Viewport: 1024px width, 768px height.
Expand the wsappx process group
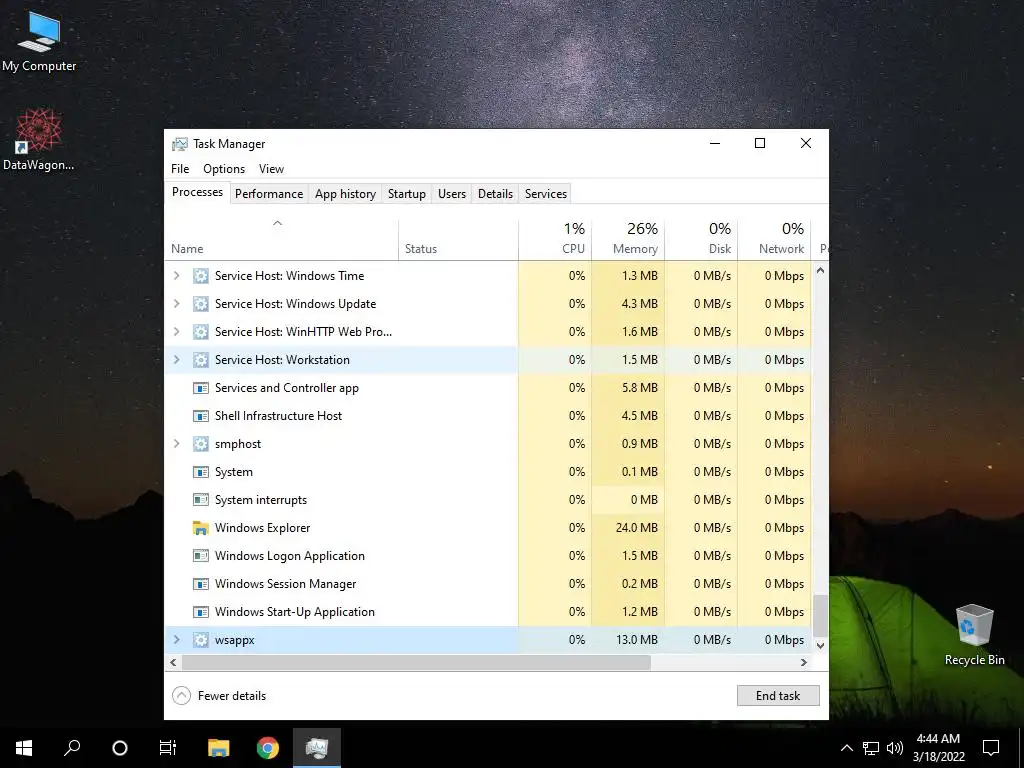[x=176, y=640]
